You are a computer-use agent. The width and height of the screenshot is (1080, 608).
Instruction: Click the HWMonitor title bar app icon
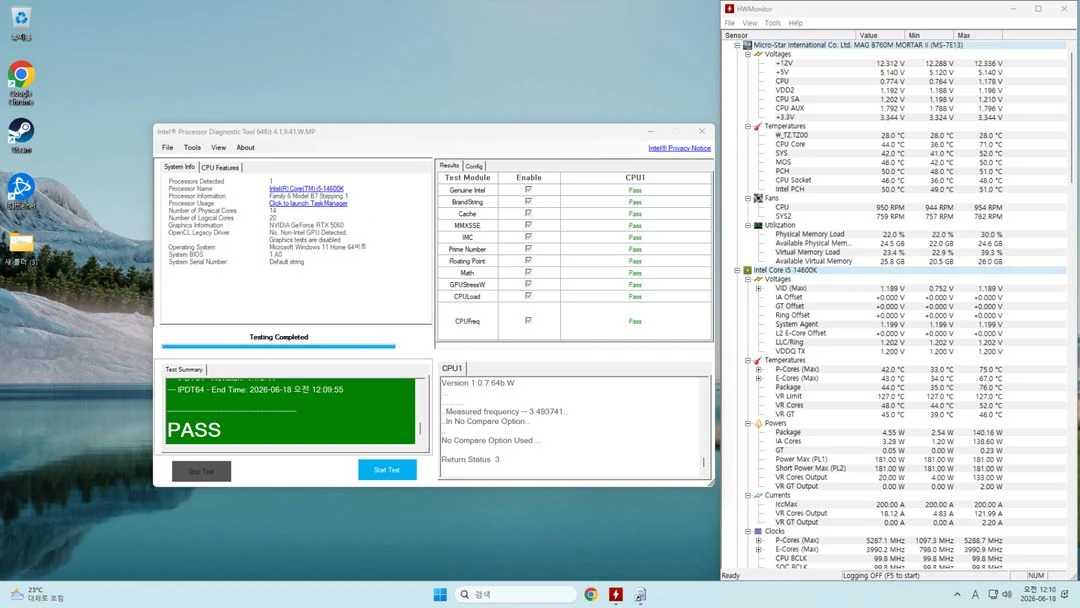[729, 9]
